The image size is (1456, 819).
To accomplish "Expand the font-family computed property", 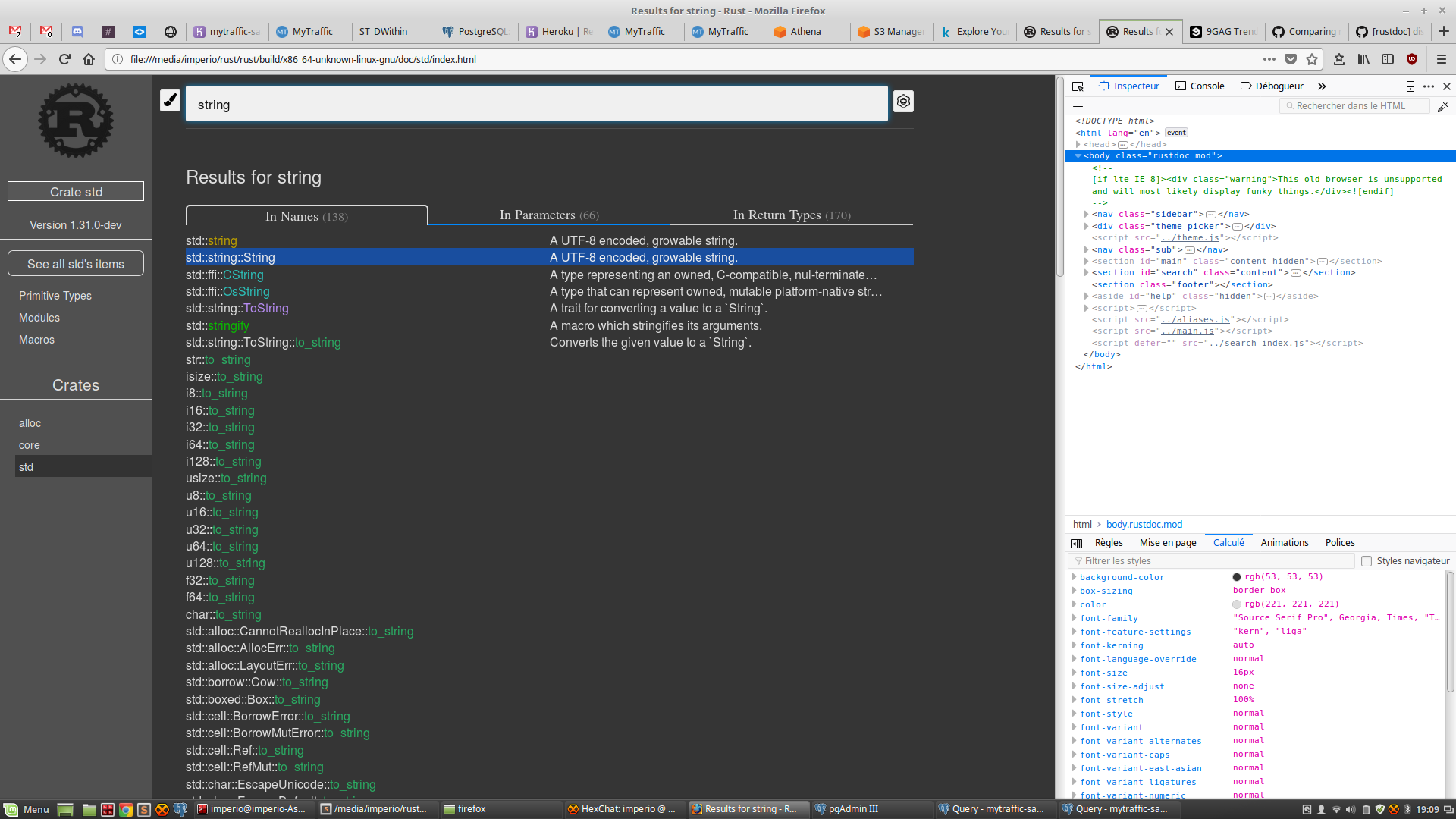I will 1074,618.
